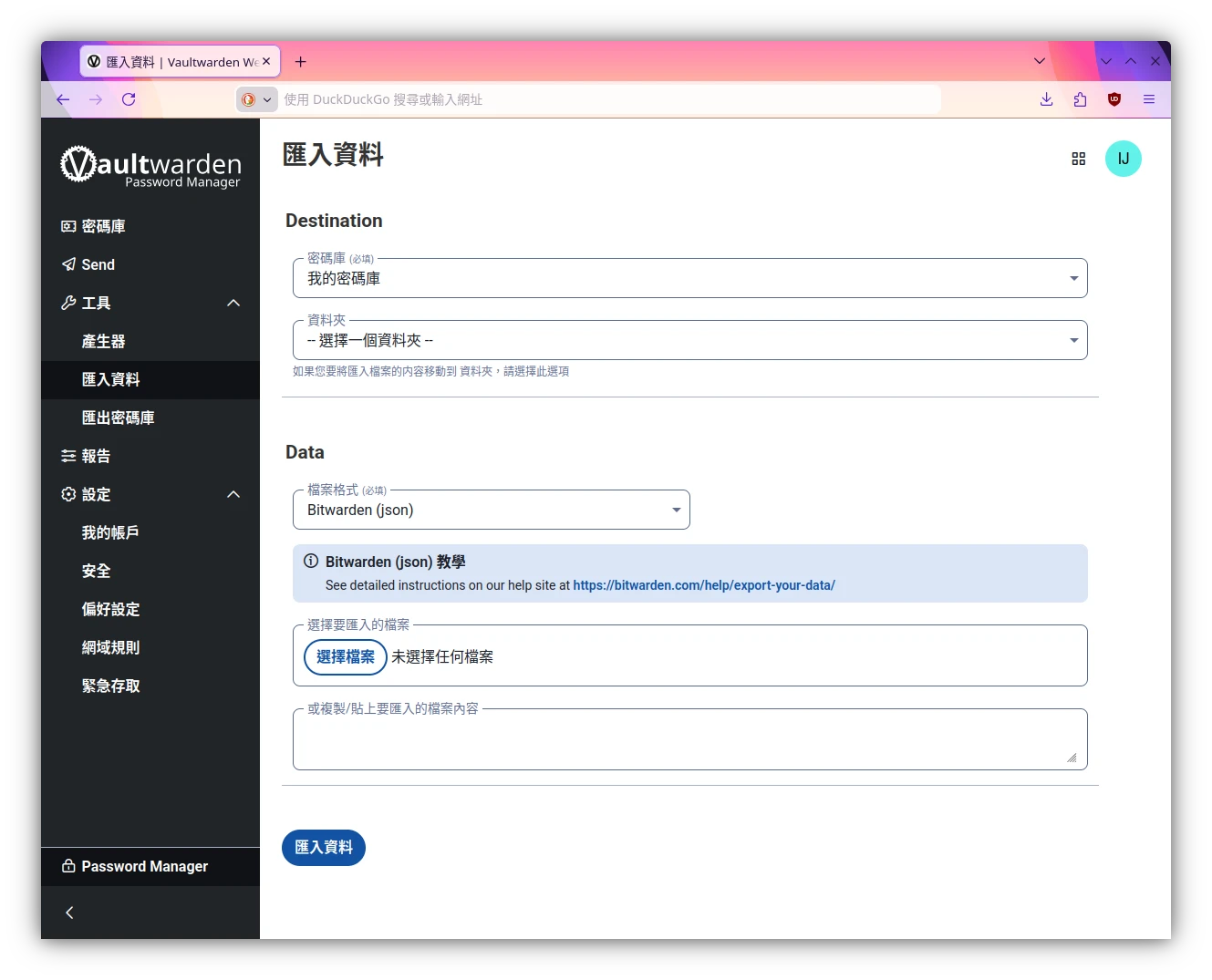
Task: Click the textarea resize handle
Action: point(1072,758)
